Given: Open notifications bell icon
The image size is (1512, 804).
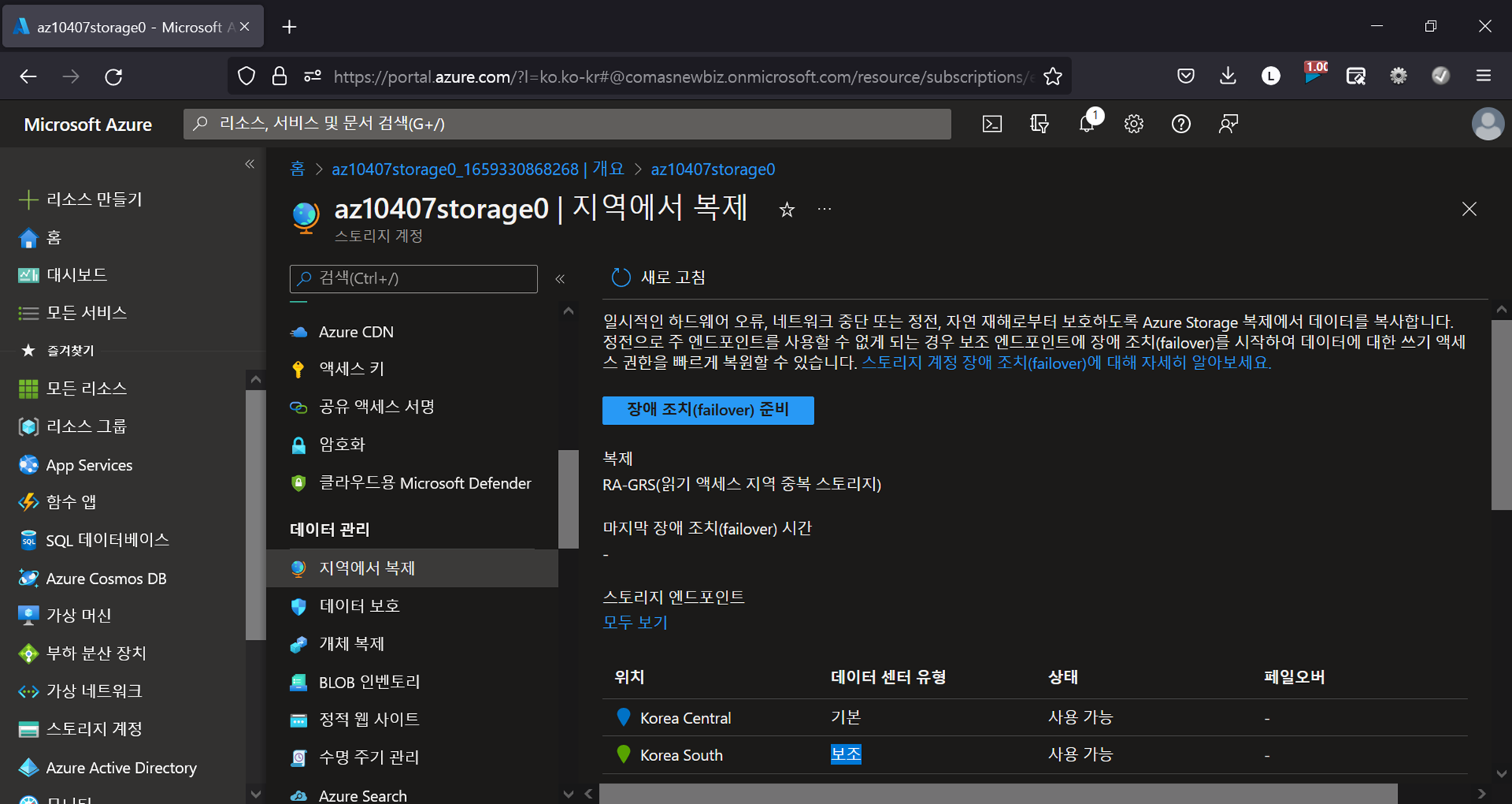Looking at the screenshot, I should click(1087, 124).
